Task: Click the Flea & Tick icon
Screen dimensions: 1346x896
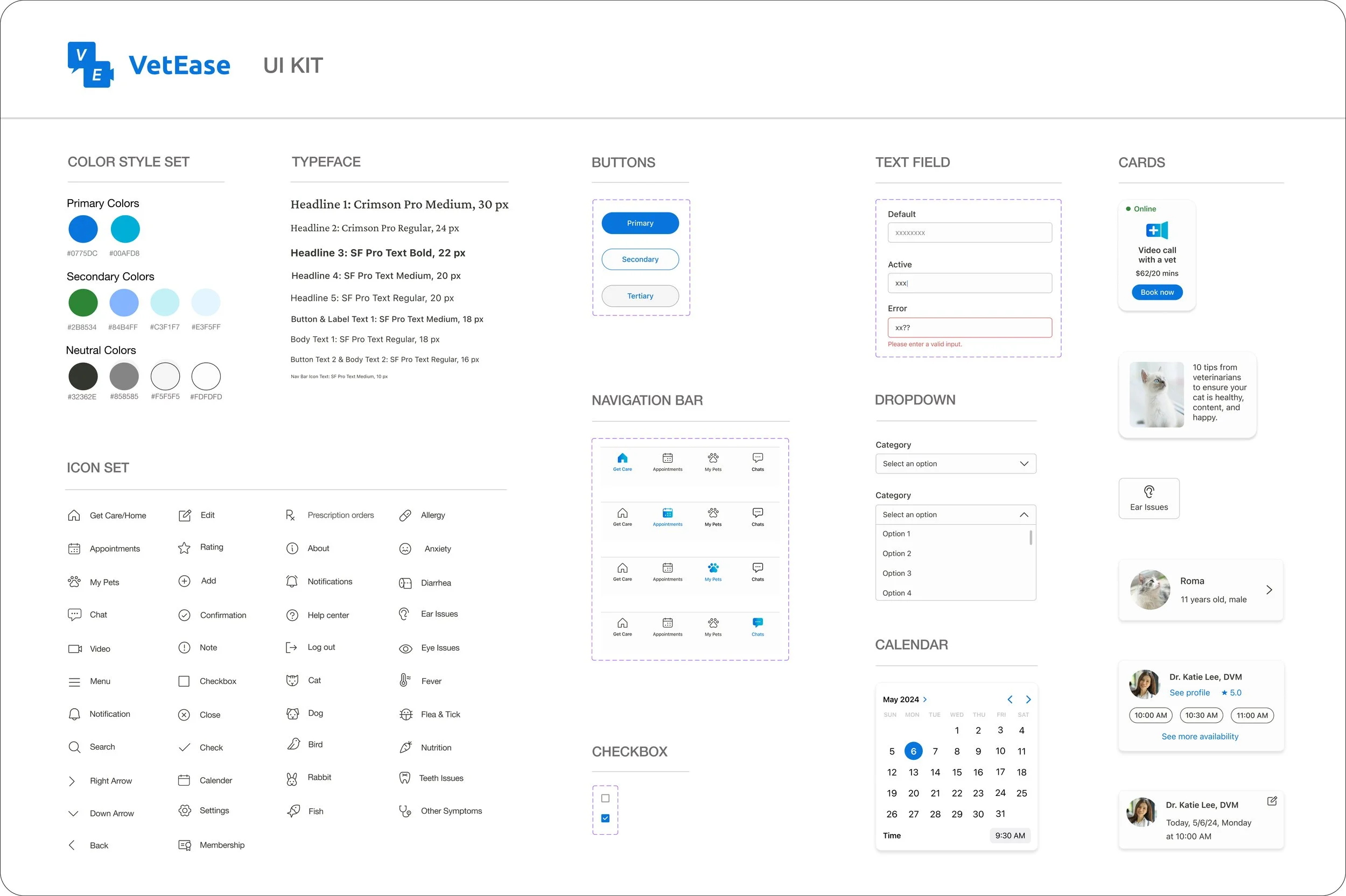Action: (406, 714)
